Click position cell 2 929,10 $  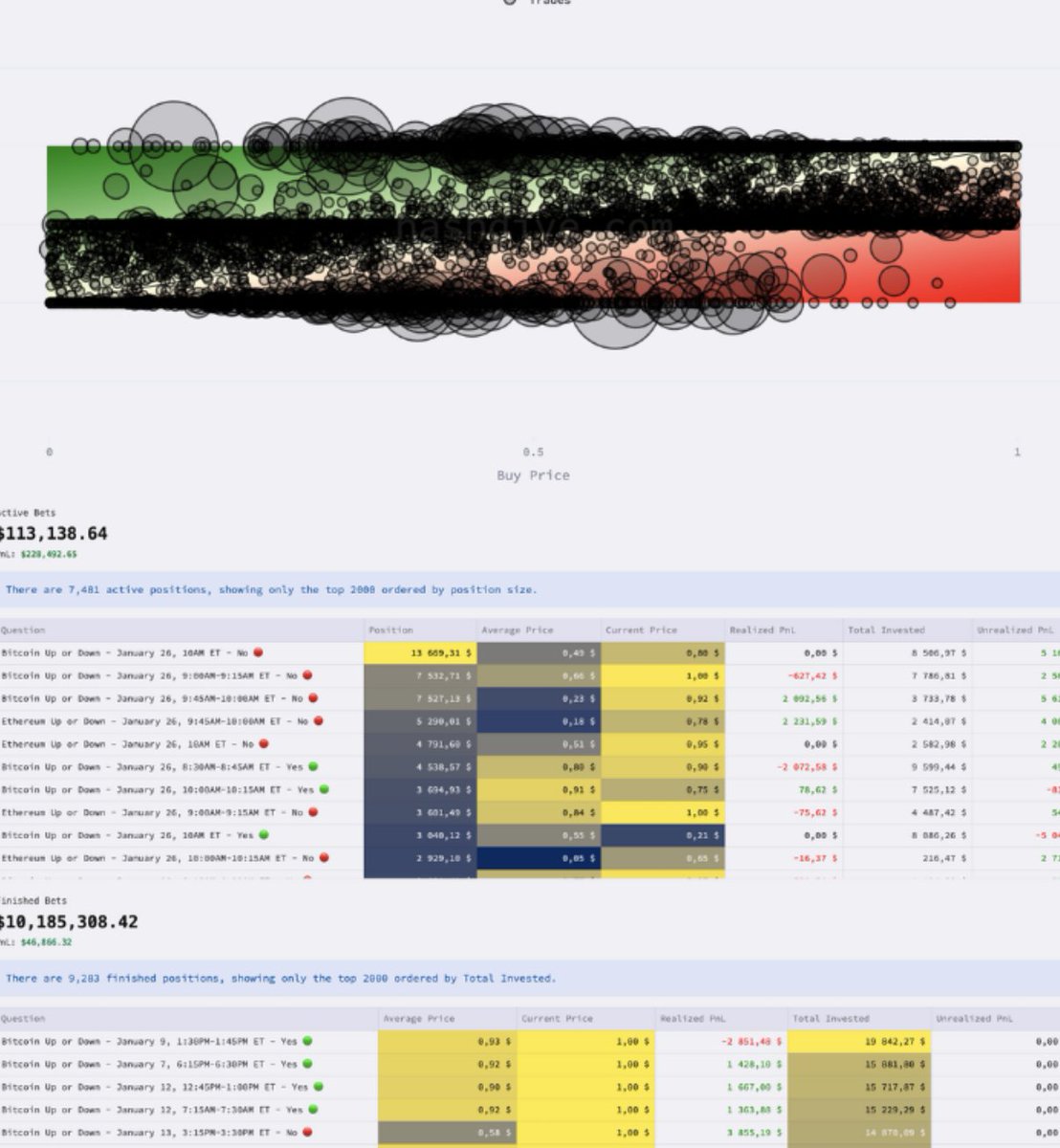420,859
